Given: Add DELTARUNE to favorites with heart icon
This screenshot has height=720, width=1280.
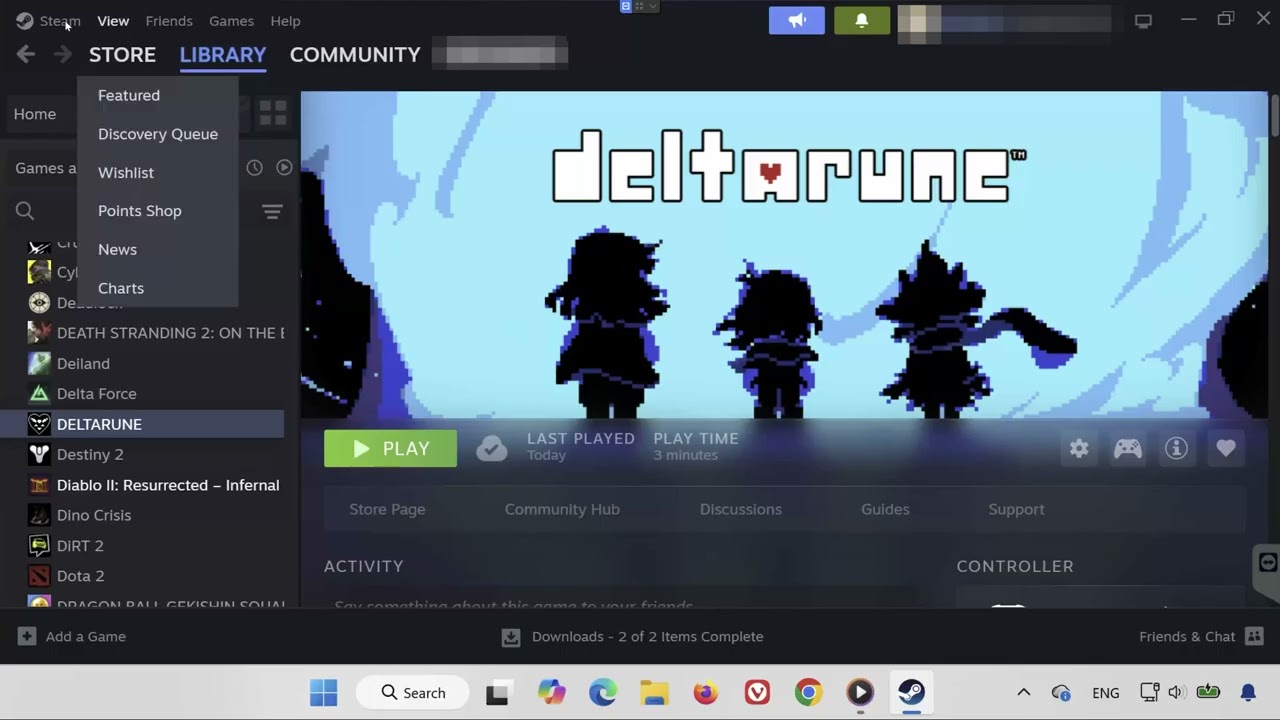Looking at the screenshot, I should pos(1226,449).
